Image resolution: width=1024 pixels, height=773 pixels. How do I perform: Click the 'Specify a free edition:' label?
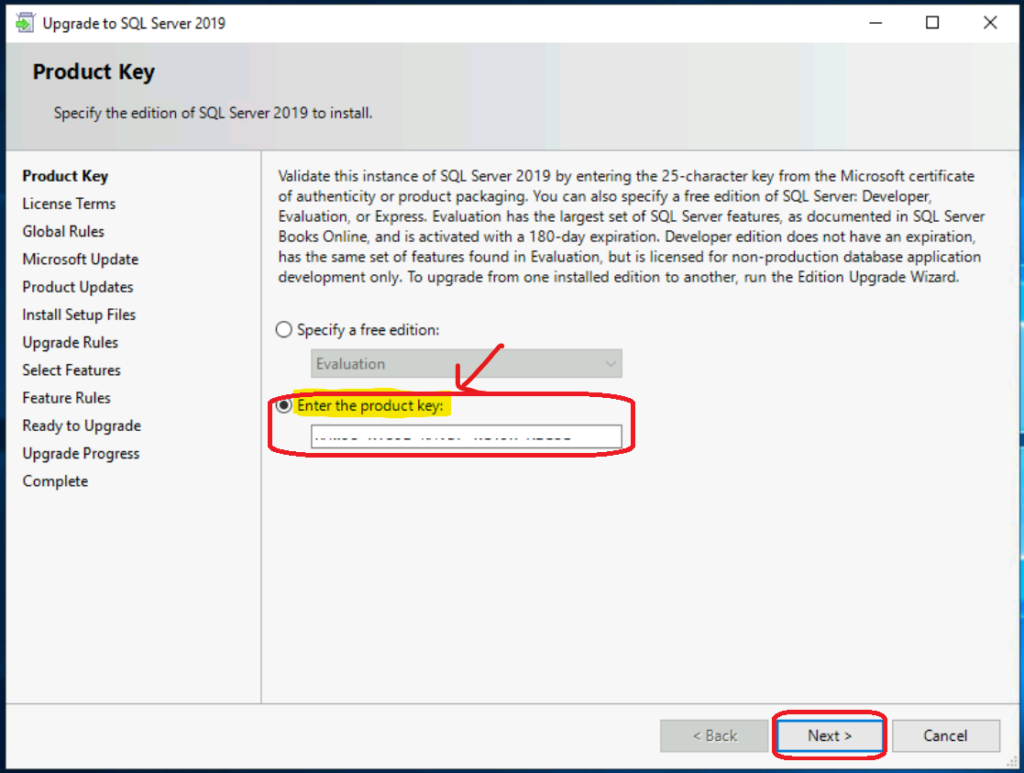click(x=368, y=330)
